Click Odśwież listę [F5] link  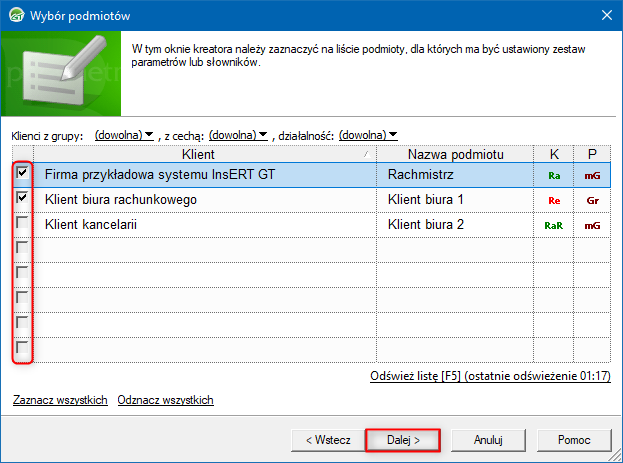[x=490, y=376]
